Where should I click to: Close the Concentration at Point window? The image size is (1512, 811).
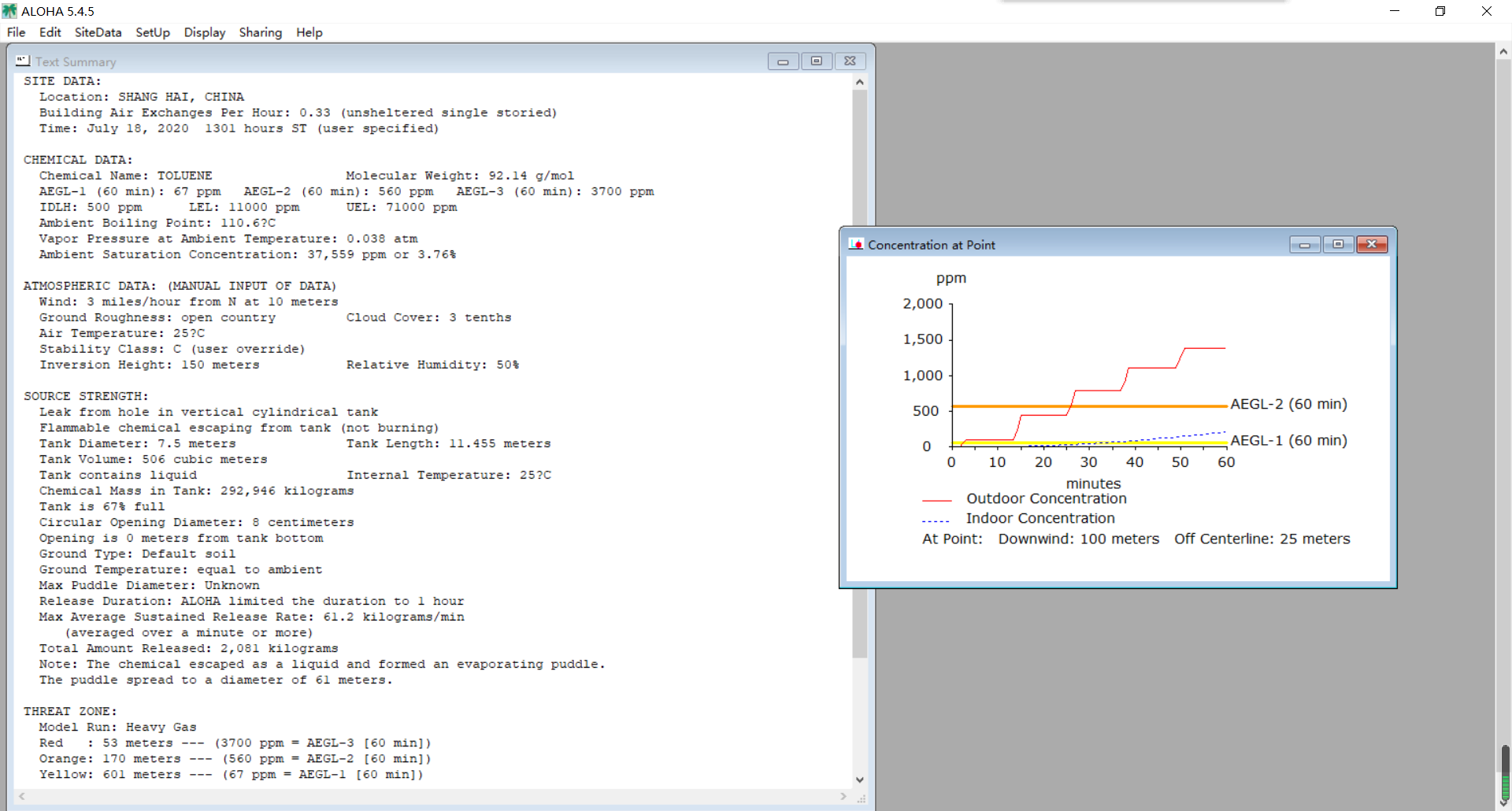pos(1372,244)
